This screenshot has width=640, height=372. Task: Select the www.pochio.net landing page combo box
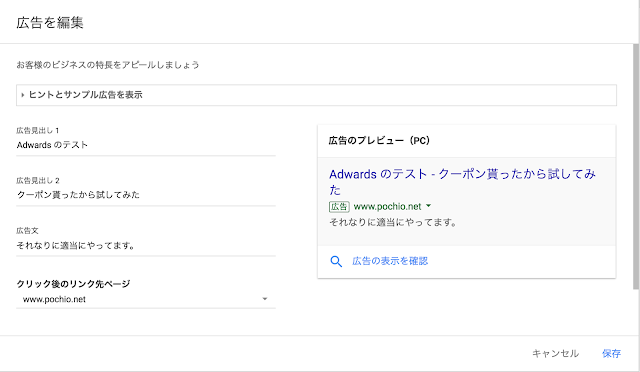[x=146, y=299]
